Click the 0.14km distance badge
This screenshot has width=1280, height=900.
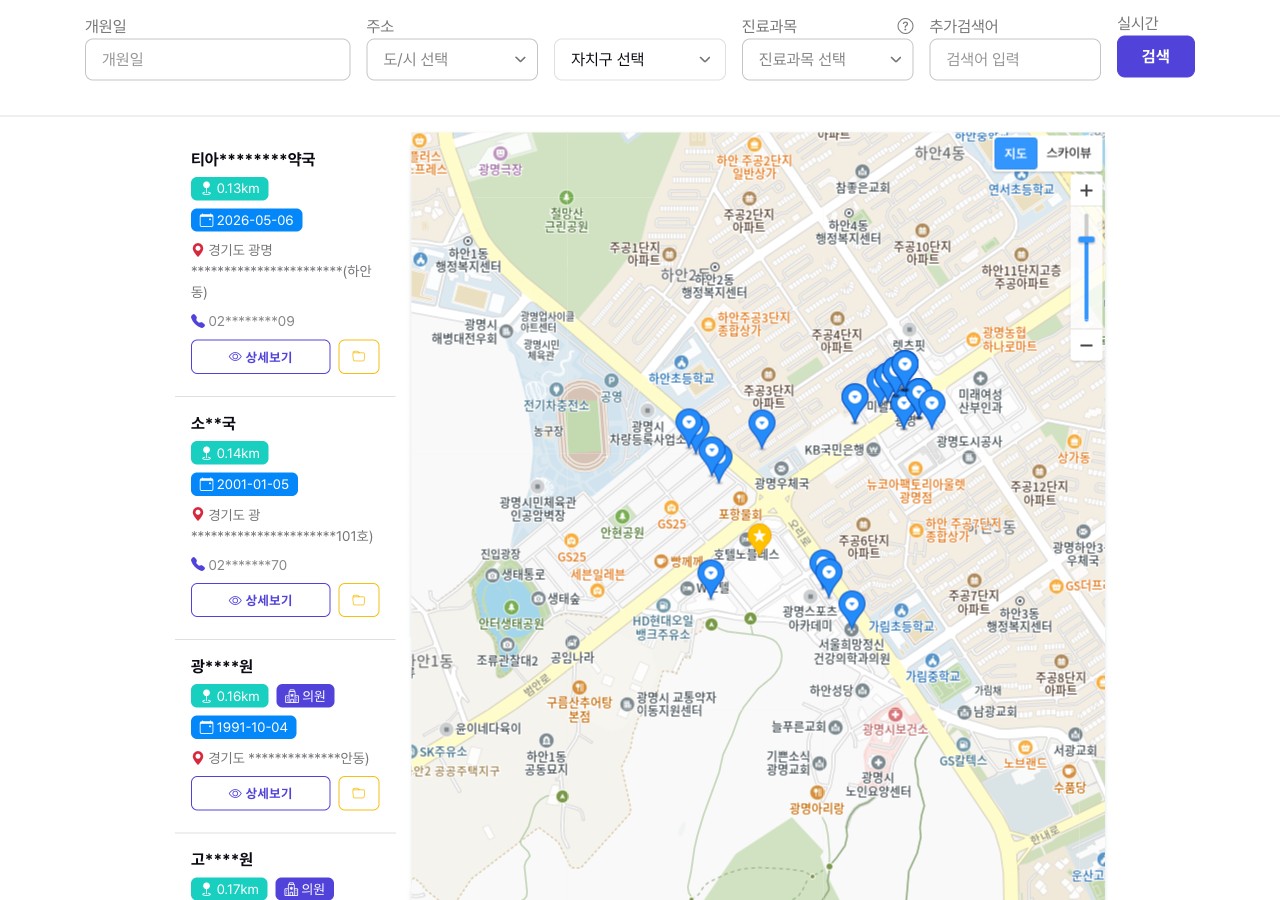(x=230, y=453)
